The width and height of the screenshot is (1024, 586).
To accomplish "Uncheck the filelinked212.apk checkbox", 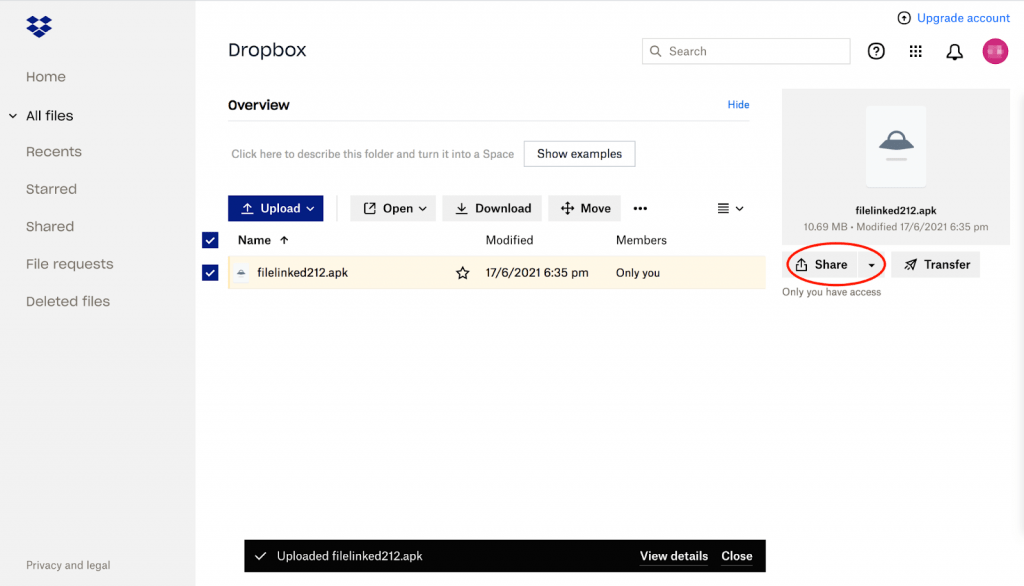I will click(210, 272).
